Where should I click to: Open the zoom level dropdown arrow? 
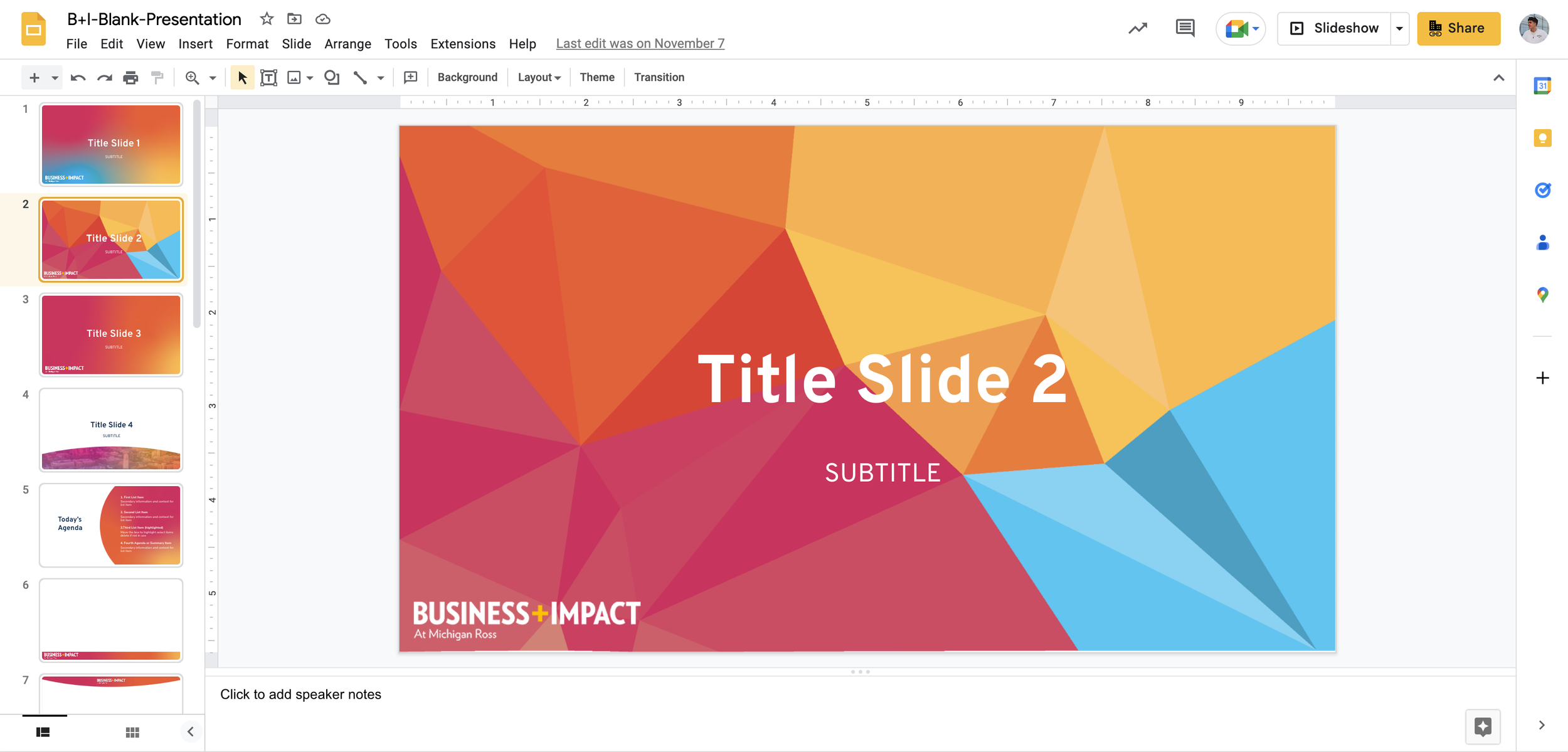[213, 78]
